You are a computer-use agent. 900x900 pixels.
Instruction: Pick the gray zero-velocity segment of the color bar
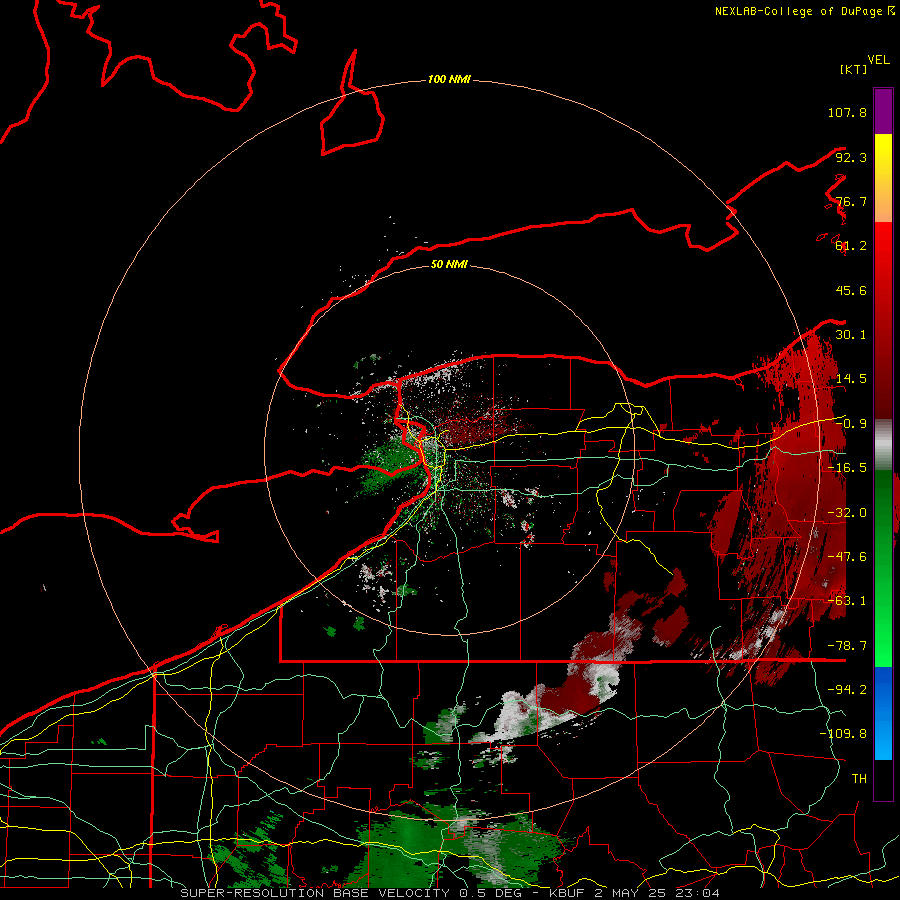point(883,445)
